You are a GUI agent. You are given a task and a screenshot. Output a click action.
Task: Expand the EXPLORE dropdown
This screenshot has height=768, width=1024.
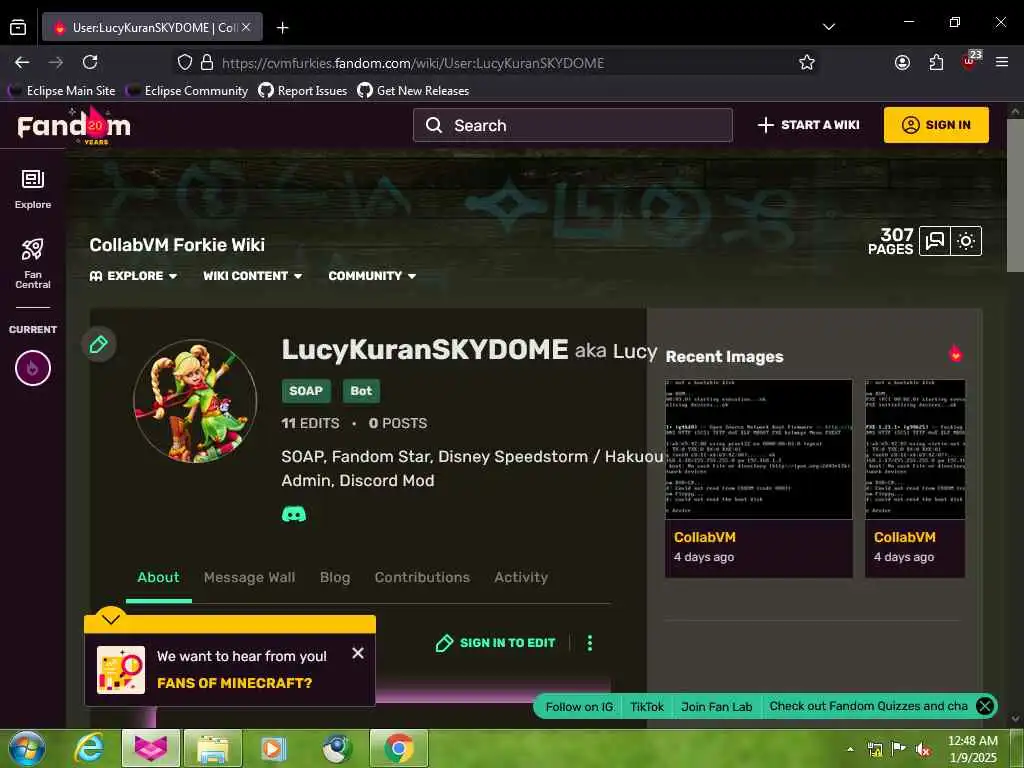(134, 276)
